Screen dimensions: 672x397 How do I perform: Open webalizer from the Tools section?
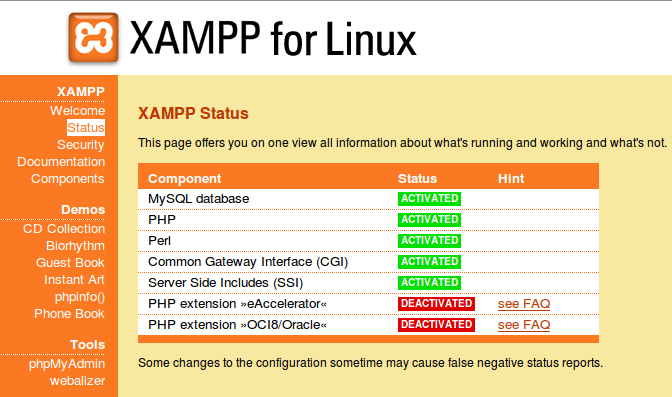pos(77,381)
